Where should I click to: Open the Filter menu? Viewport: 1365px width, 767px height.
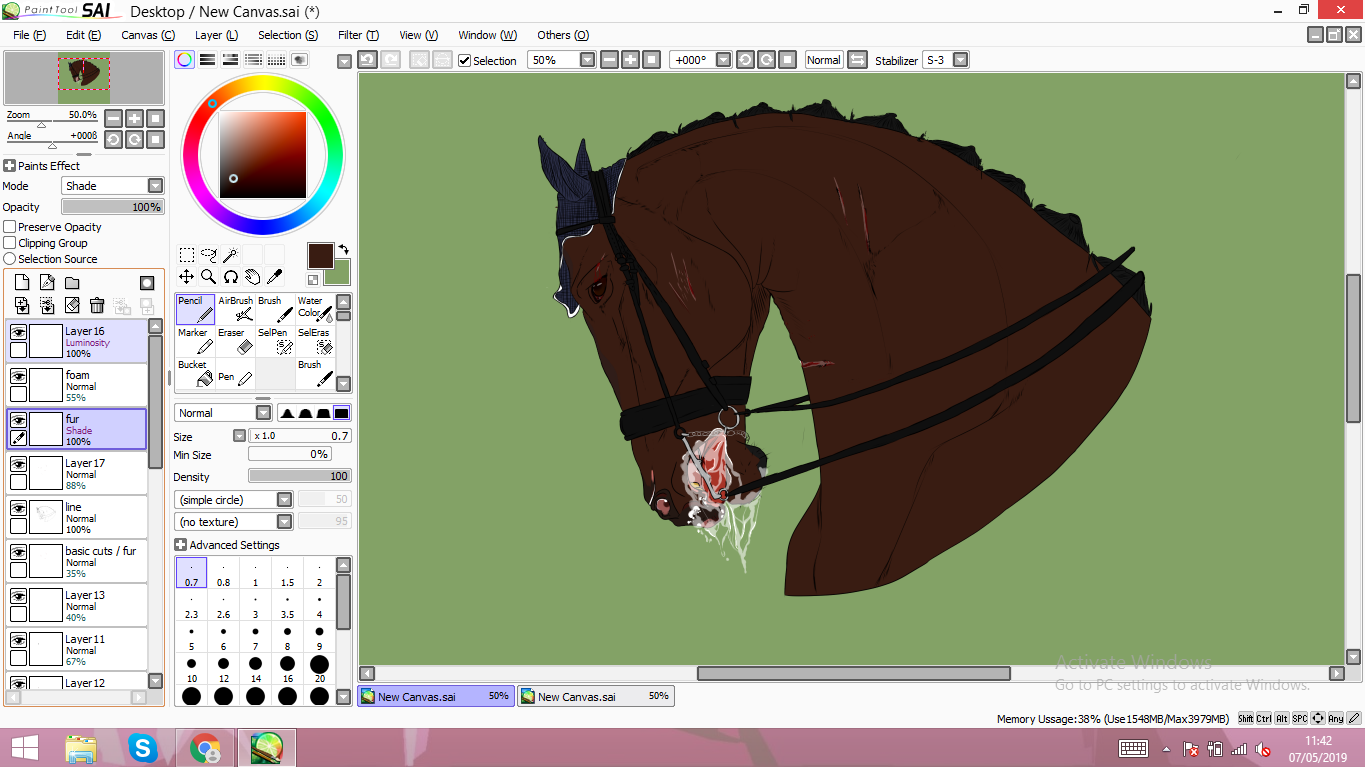[x=357, y=35]
